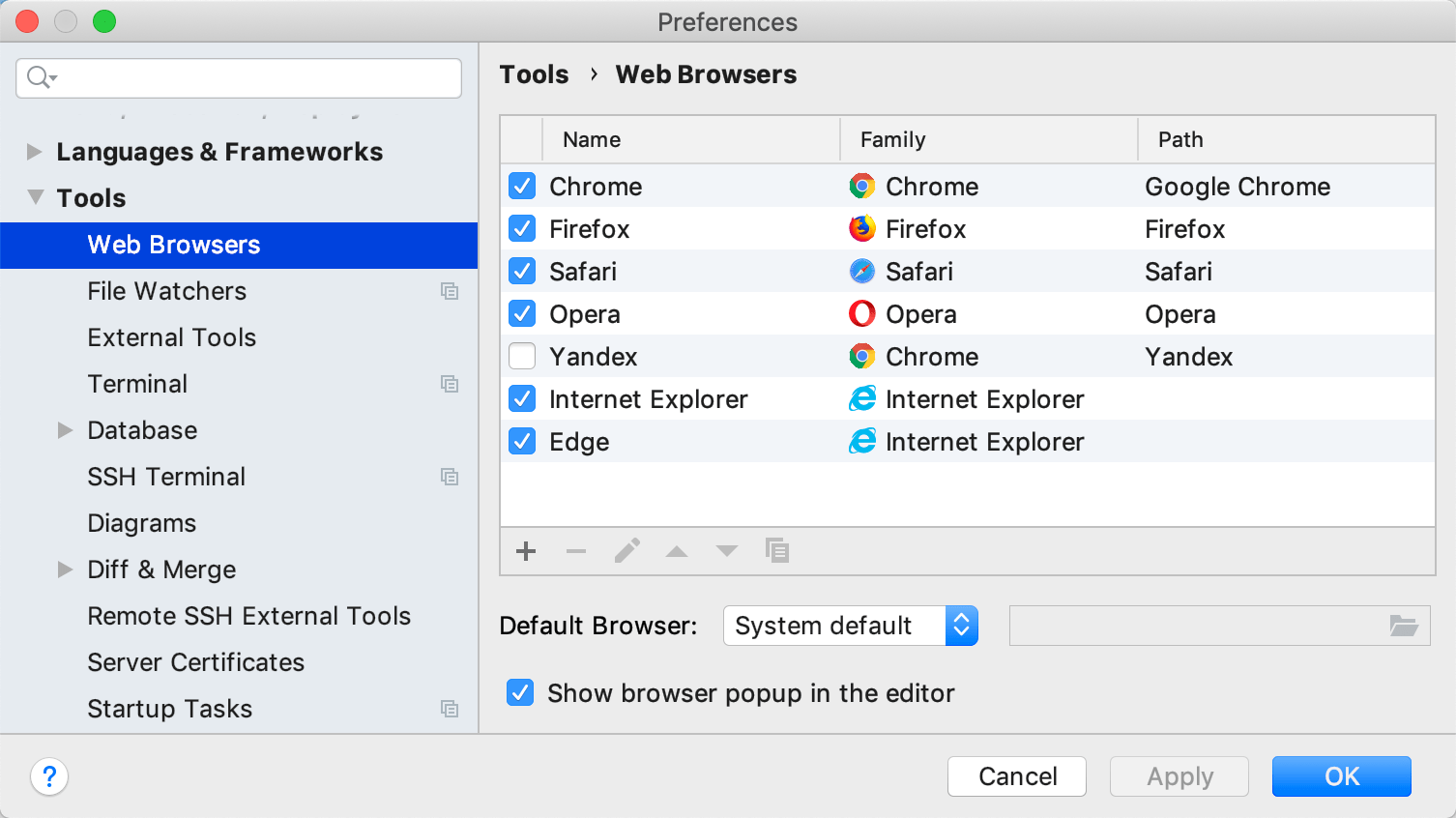Image resolution: width=1456 pixels, height=818 pixels.
Task: Click the Tools breadcrumb above the table
Action: point(534,73)
